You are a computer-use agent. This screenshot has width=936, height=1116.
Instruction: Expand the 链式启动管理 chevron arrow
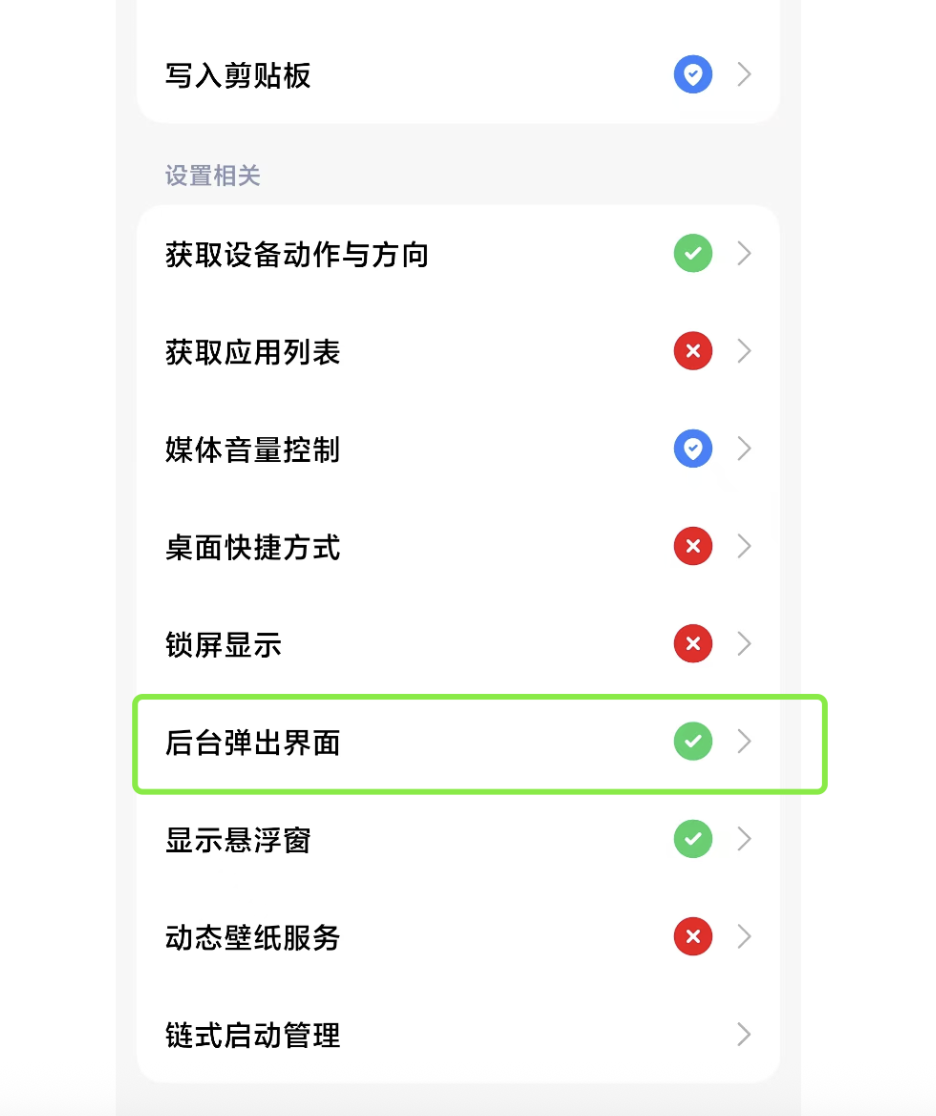744,1034
